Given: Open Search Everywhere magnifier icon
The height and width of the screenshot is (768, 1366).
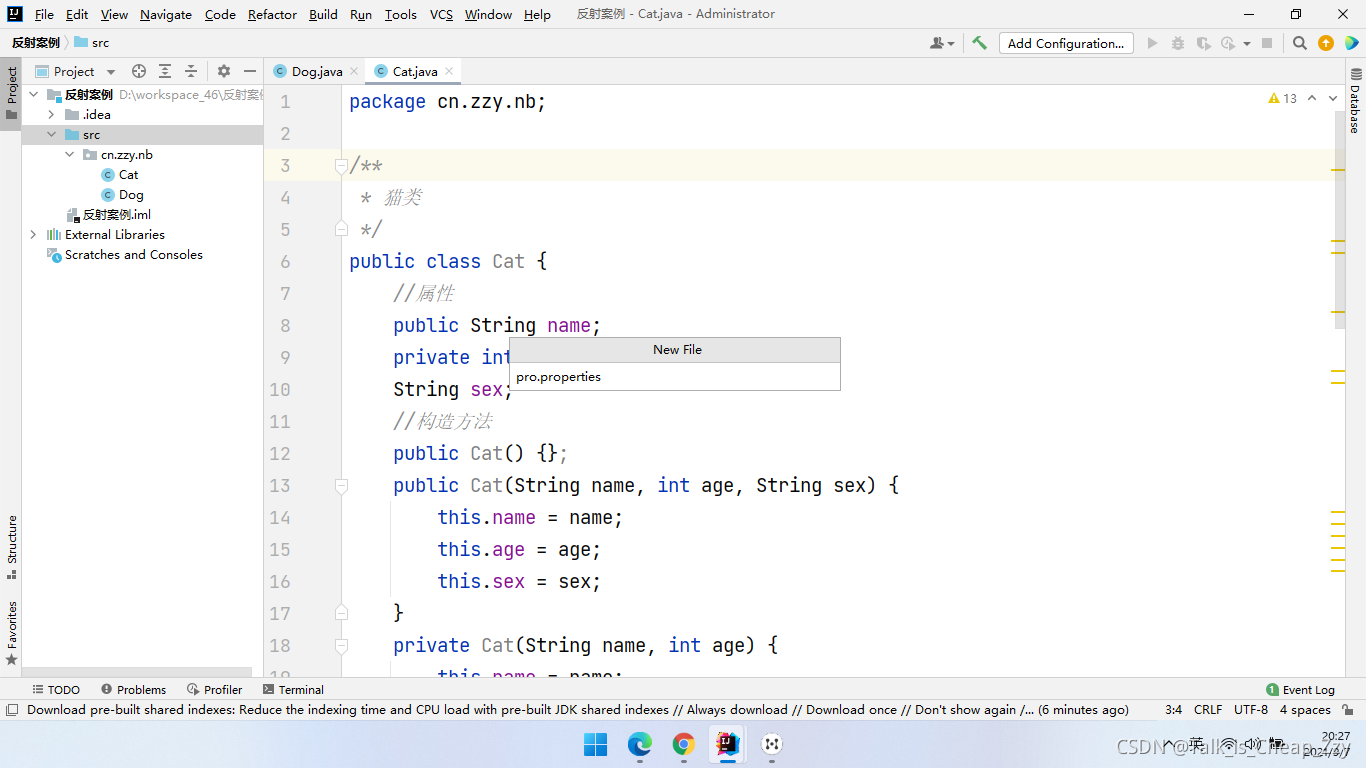Looking at the screenshot, I should [x=1299, y=43].
